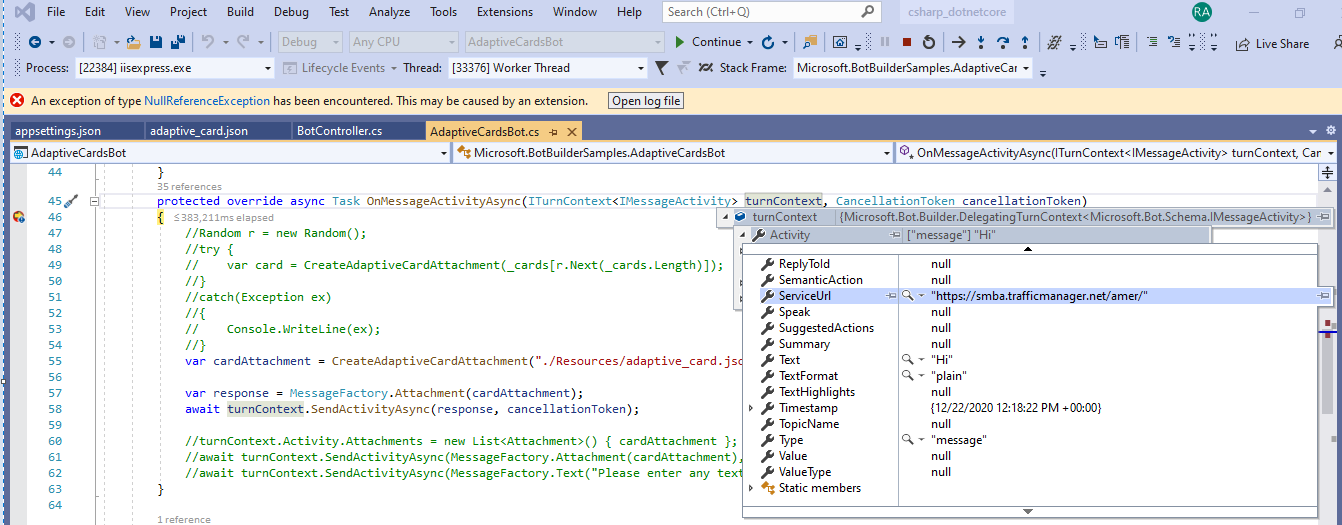The width and height of the screenshot is (1342, 525).
Task: Open the Process dropdown showing iisexpress.exe
Action: click(267, 68)
